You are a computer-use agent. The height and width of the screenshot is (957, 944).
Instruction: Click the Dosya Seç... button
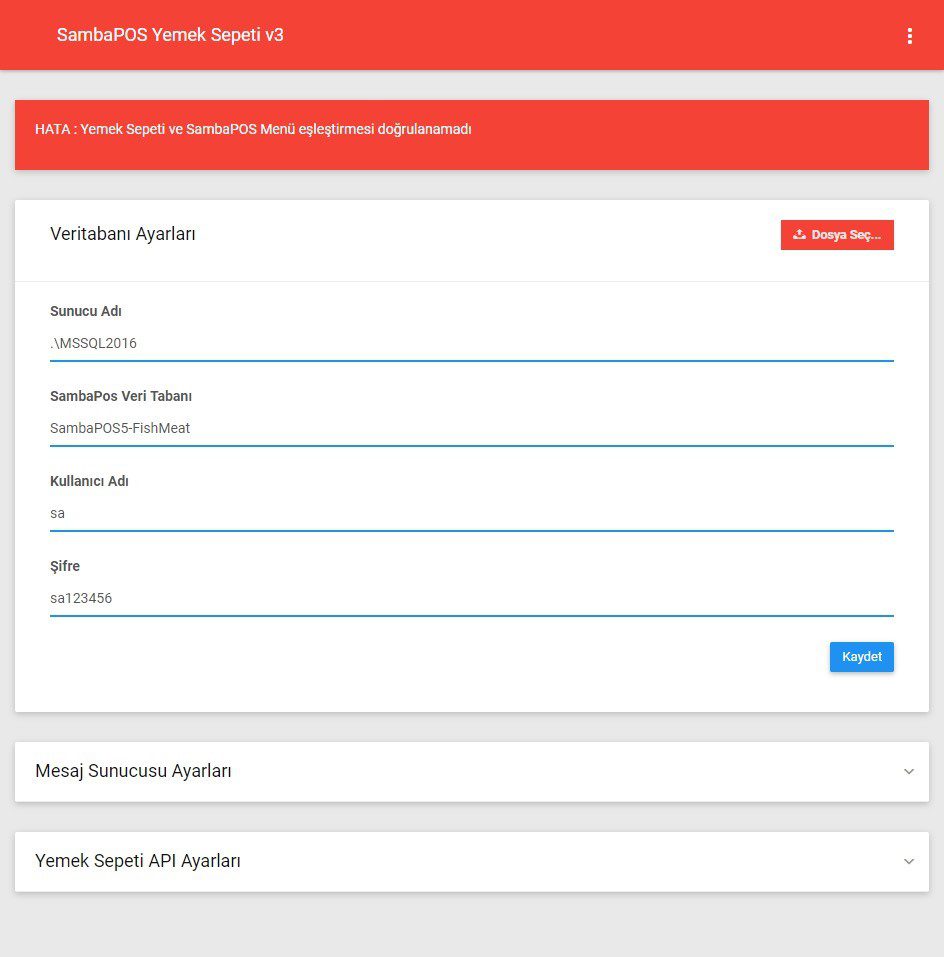coord(837,235)
